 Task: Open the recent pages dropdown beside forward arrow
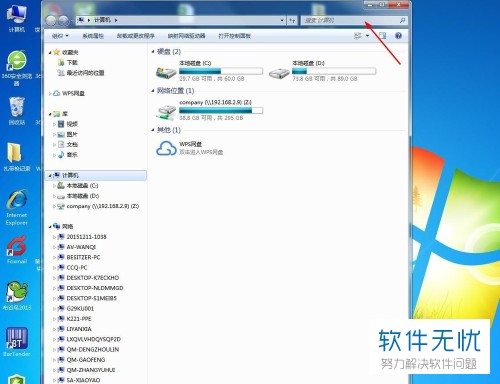pyautogui.click(x=71, y=21)
